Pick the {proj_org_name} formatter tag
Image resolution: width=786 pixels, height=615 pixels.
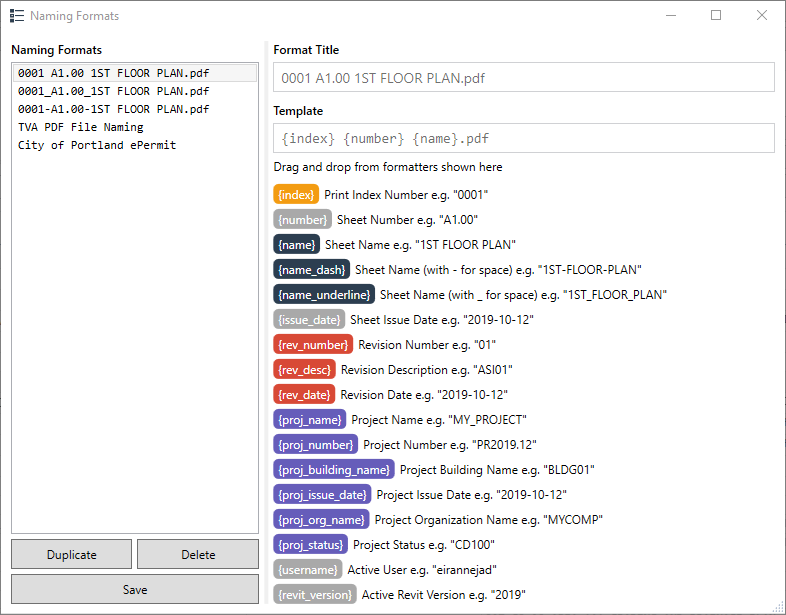click(x=321, y=520)
